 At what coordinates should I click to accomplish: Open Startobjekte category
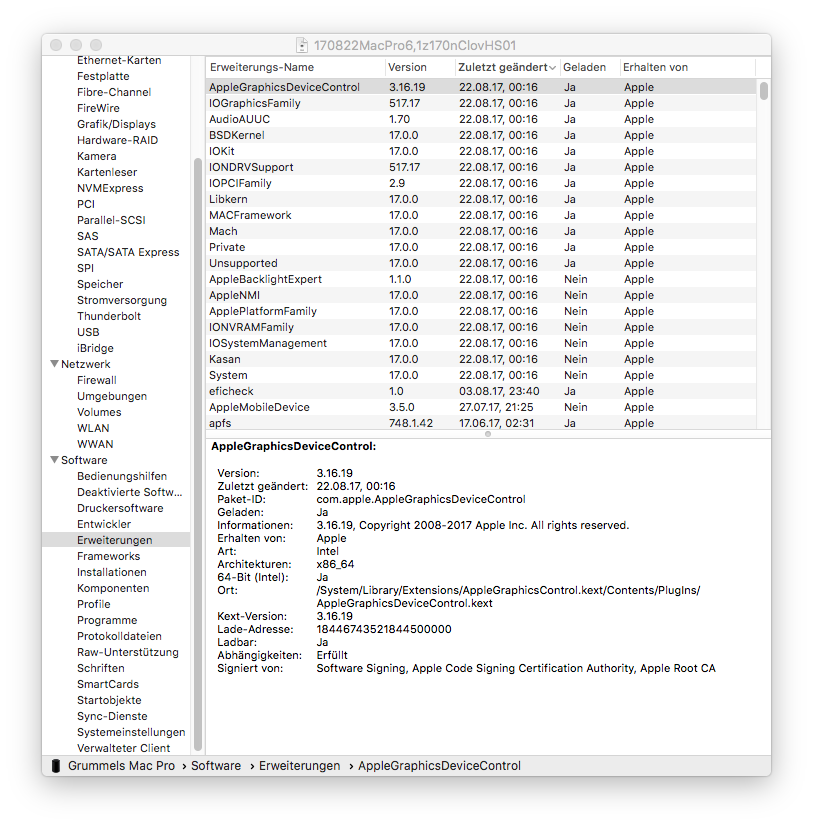[x=109, y=700]
